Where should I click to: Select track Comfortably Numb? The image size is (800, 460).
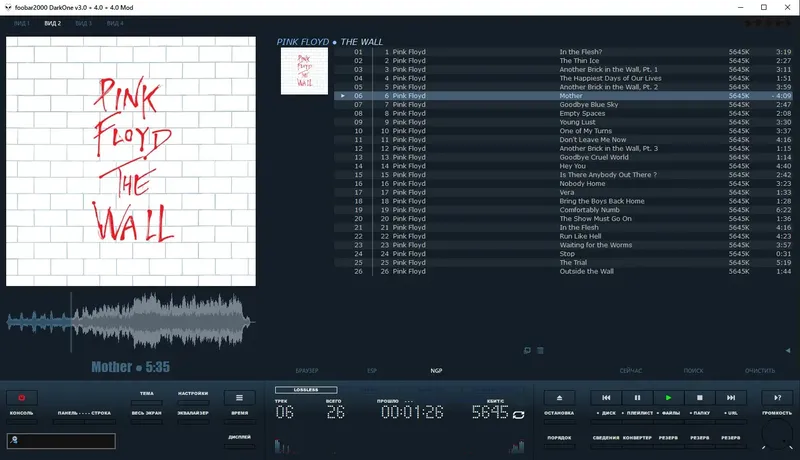[563, 210]
